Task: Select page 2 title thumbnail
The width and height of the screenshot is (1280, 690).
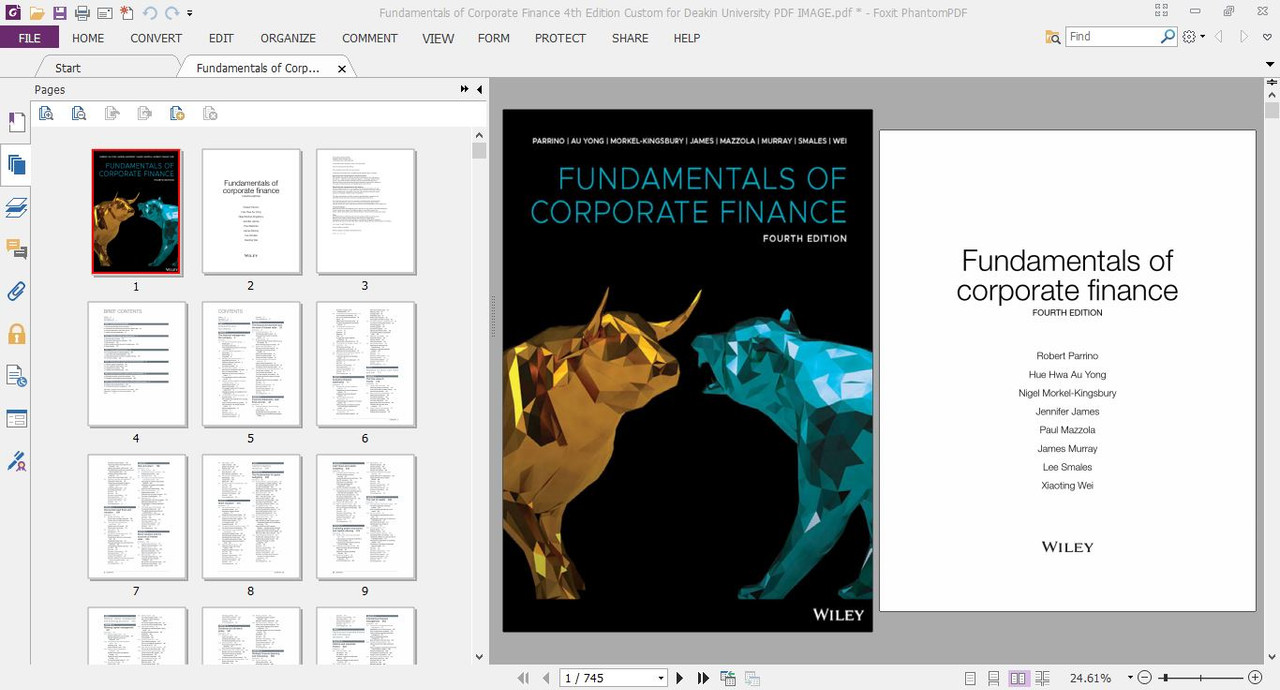Action: pyautogui.click(x=251, y=211)
